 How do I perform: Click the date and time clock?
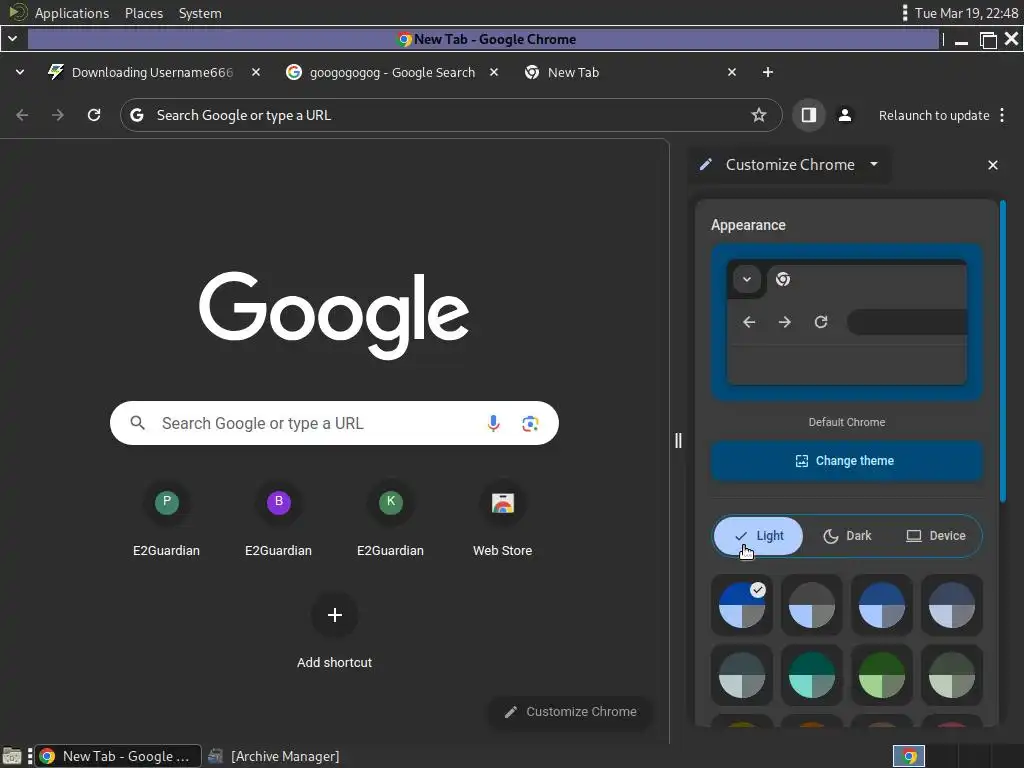967,13
